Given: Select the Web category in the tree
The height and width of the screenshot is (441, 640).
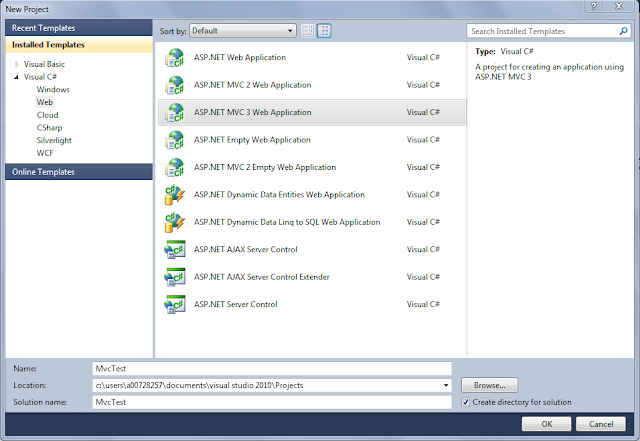Looking at the screenshot, I should (44, 102).
